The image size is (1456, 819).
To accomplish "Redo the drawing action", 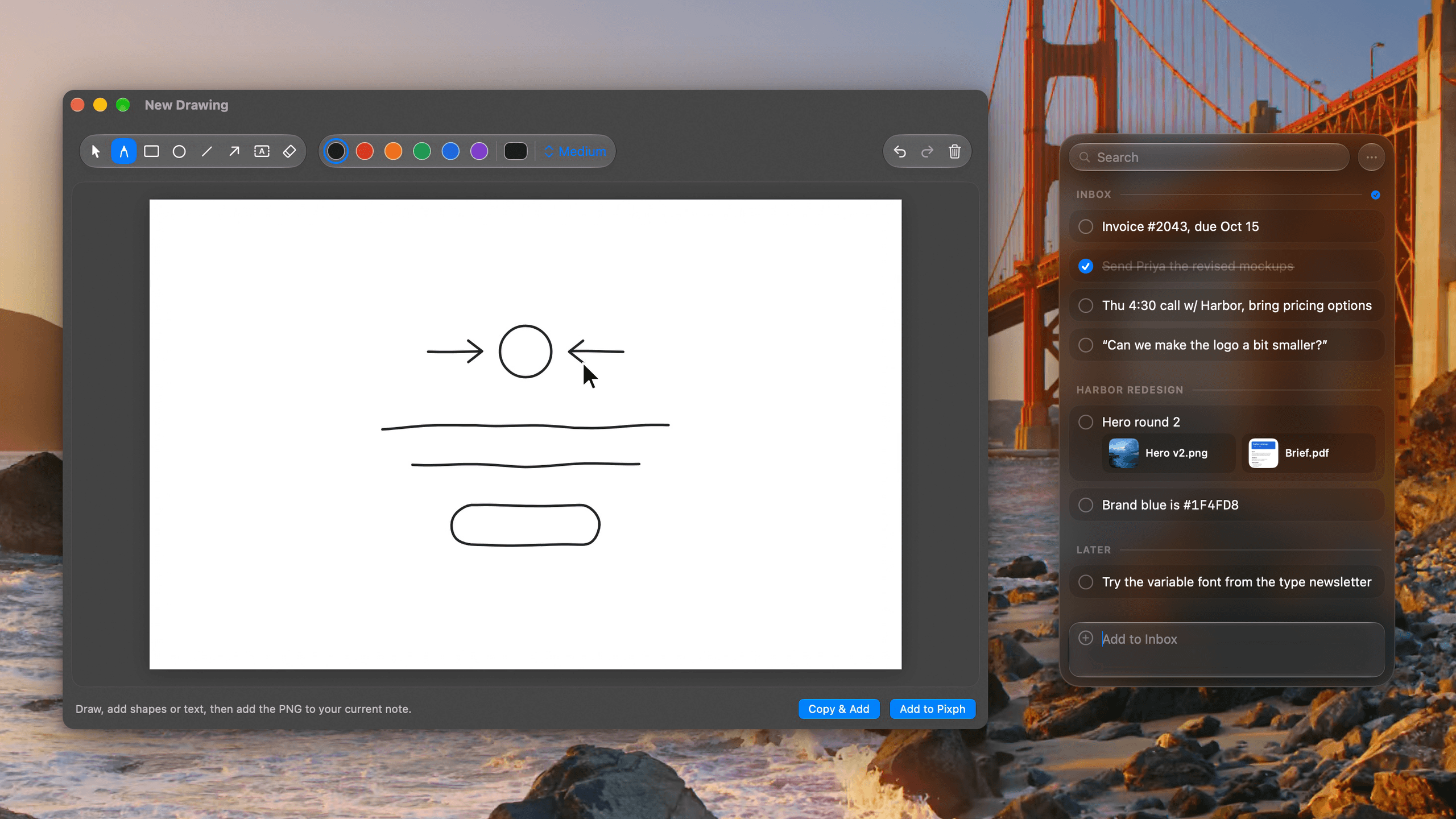I will pyautogui.click(x=927, y=151).
